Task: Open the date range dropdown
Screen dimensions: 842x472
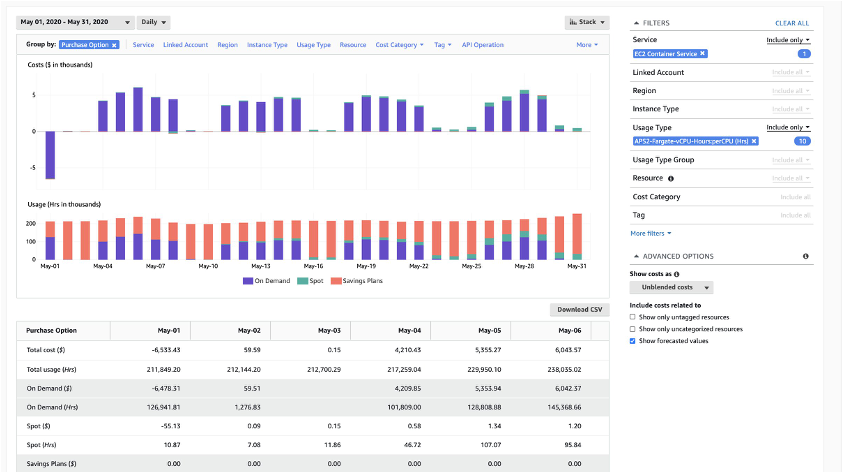Action: 76,22
